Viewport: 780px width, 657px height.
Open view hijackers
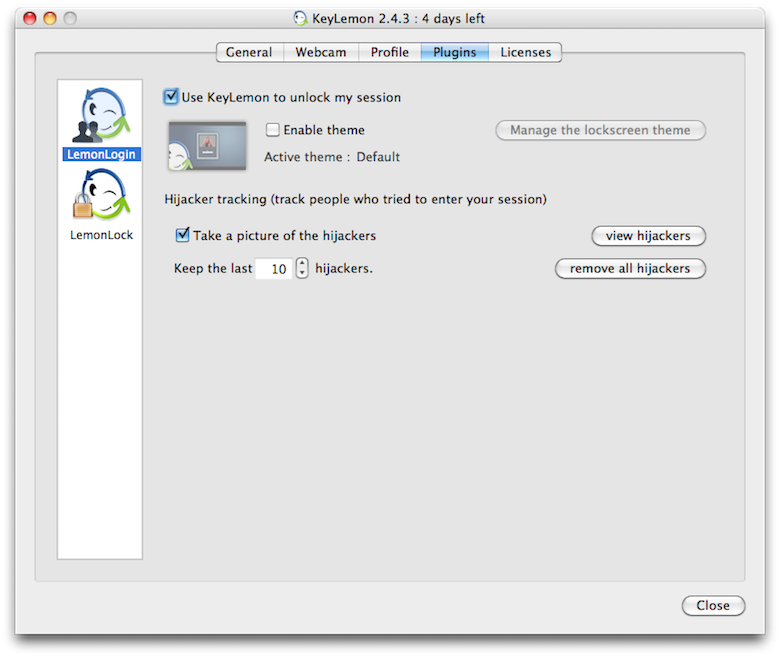[x=648, y=236]
